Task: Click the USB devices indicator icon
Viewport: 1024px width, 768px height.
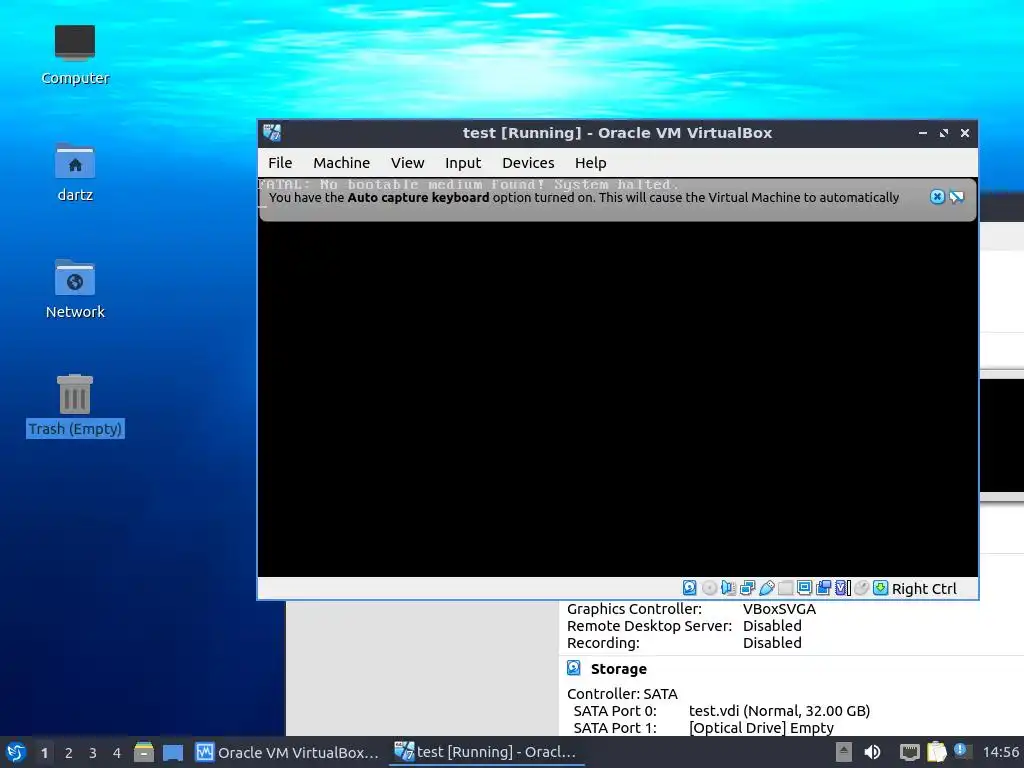Action: coord(767,588)
